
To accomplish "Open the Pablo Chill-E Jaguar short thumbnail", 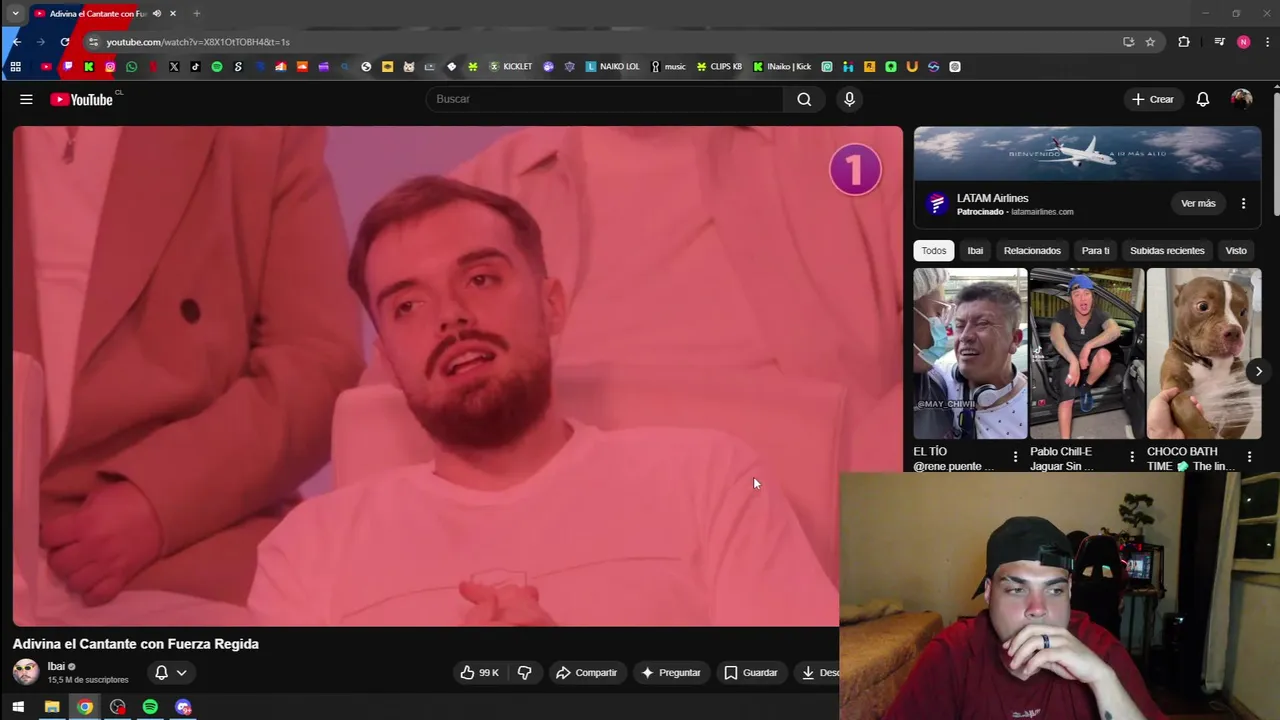I will tap(1087, 354).
